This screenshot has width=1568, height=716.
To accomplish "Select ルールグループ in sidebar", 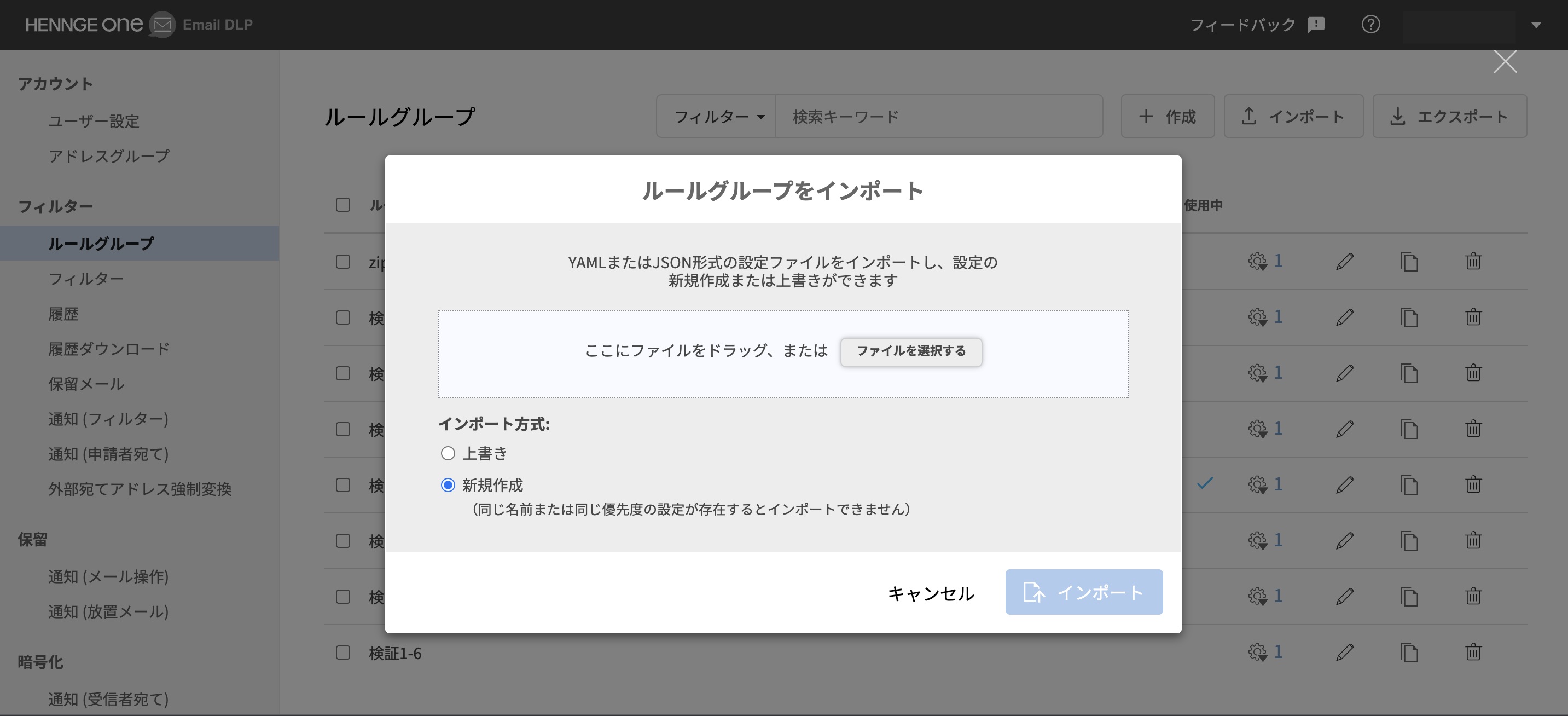I will click(140, 244).
